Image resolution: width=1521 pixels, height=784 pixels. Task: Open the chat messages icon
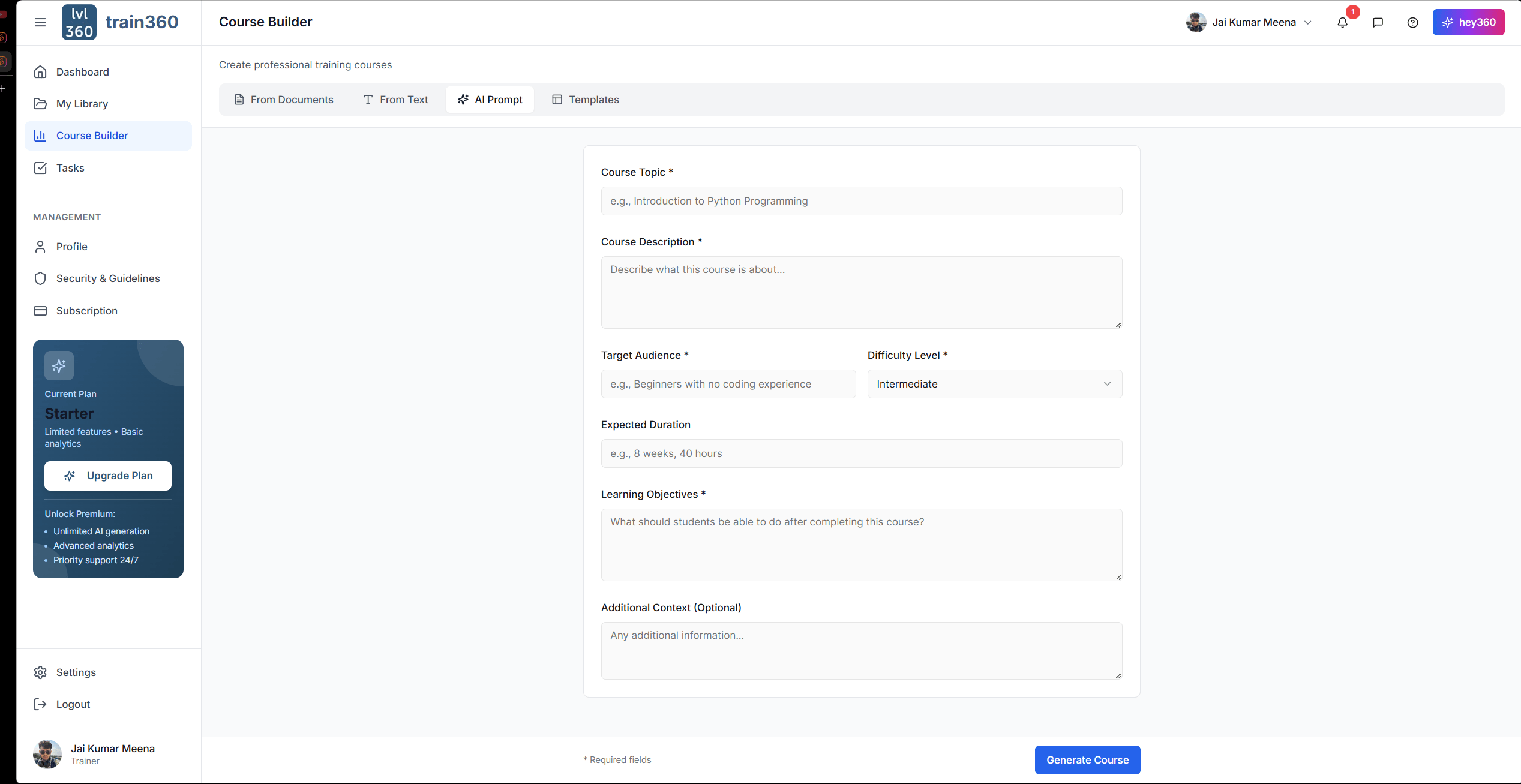1378,23
